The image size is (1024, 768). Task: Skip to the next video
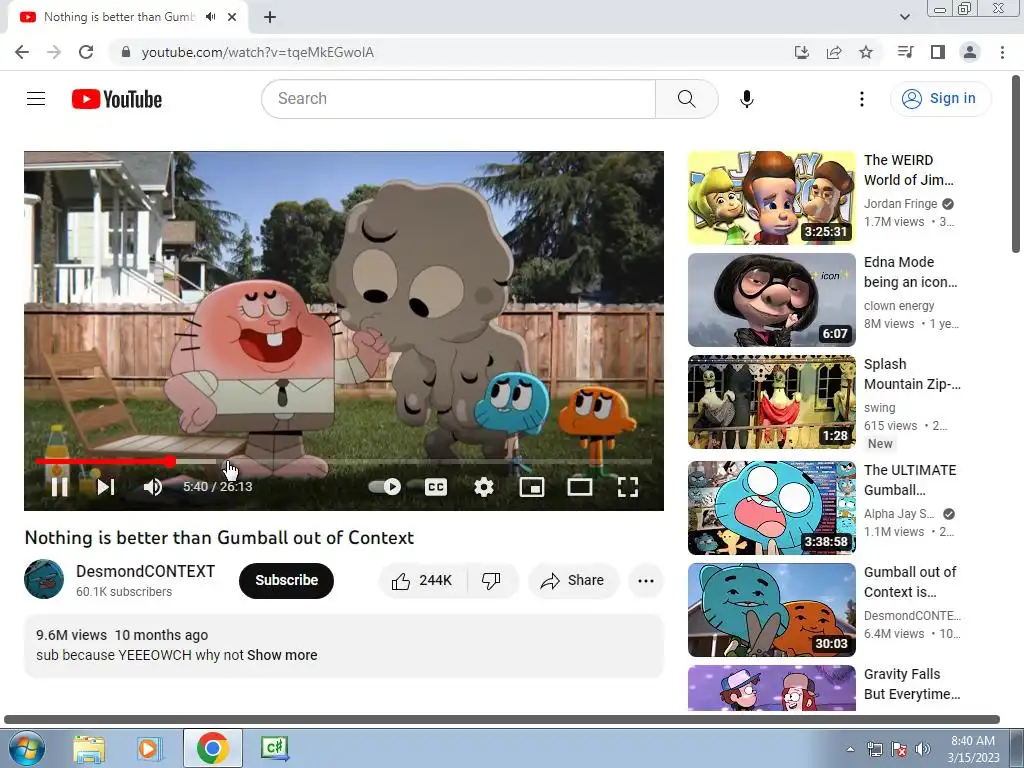[x=106, y=487]
